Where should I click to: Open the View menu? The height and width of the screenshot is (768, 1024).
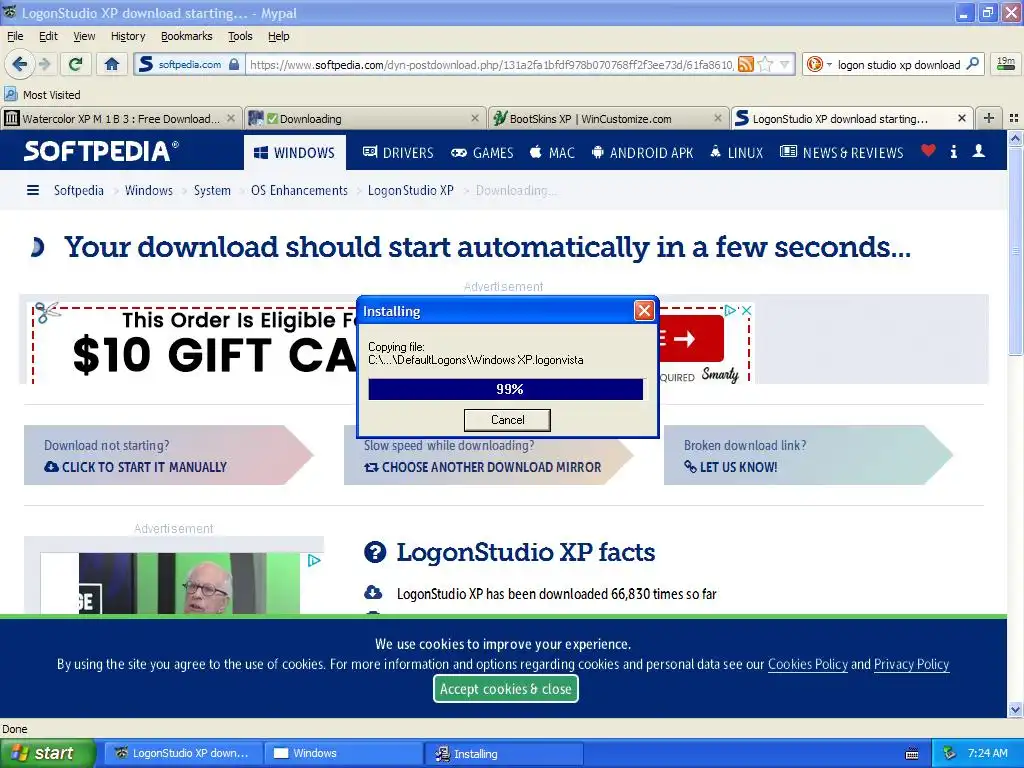point(84,36)
